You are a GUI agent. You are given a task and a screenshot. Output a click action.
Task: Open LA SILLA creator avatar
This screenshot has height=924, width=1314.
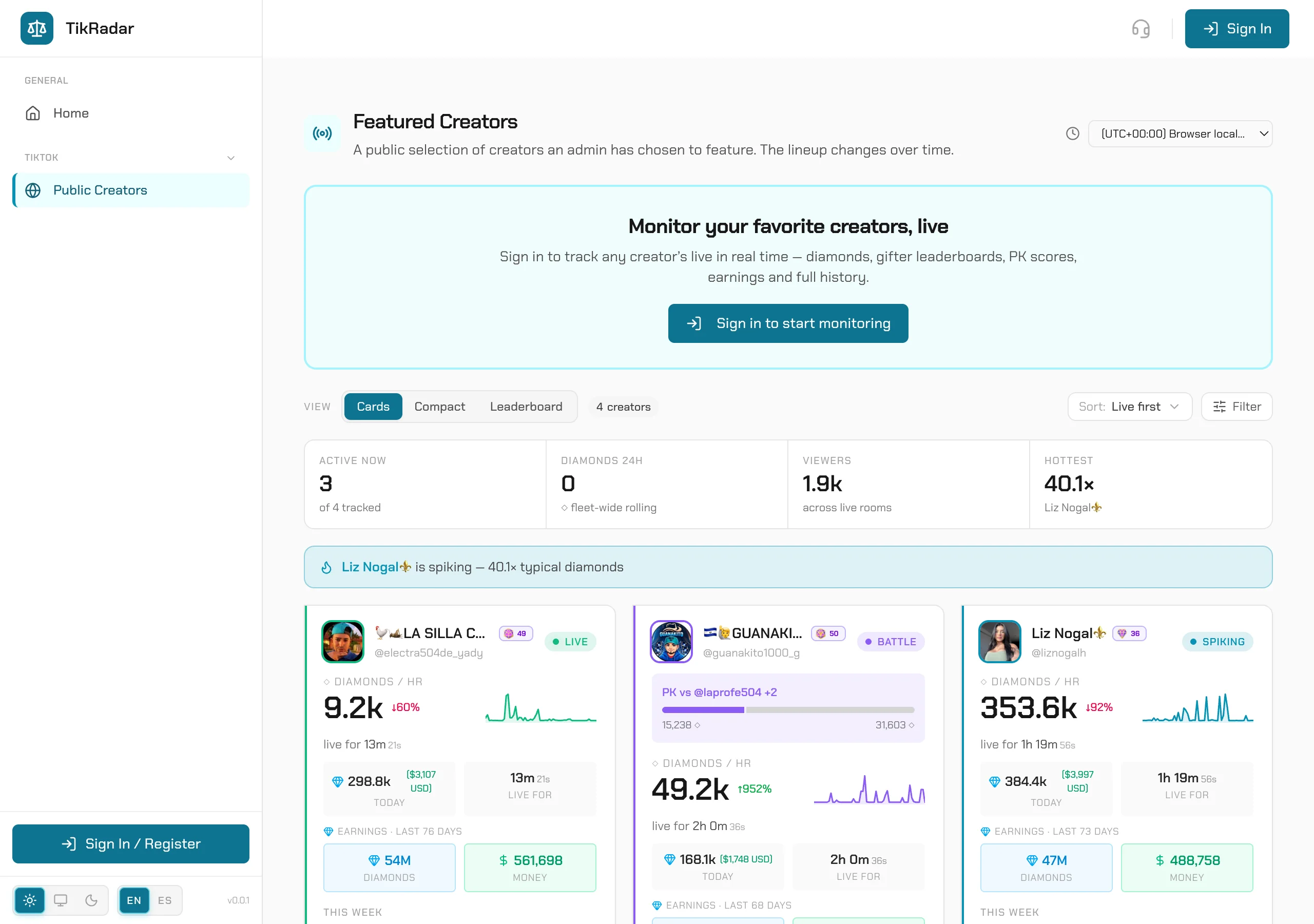click(x=343, y=642)
